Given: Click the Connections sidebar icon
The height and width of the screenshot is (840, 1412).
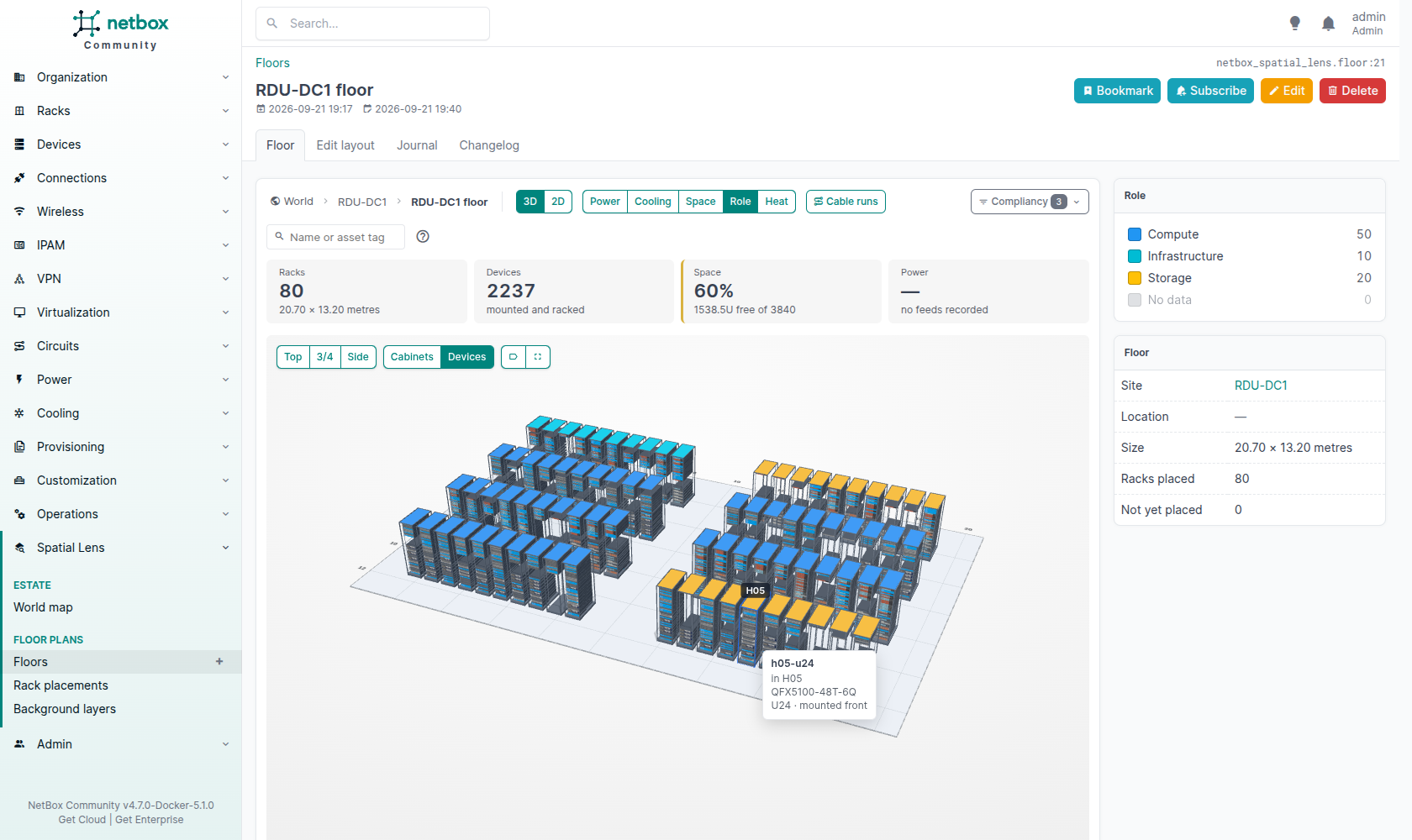Looking at the screenshot, I should [19, 178].
